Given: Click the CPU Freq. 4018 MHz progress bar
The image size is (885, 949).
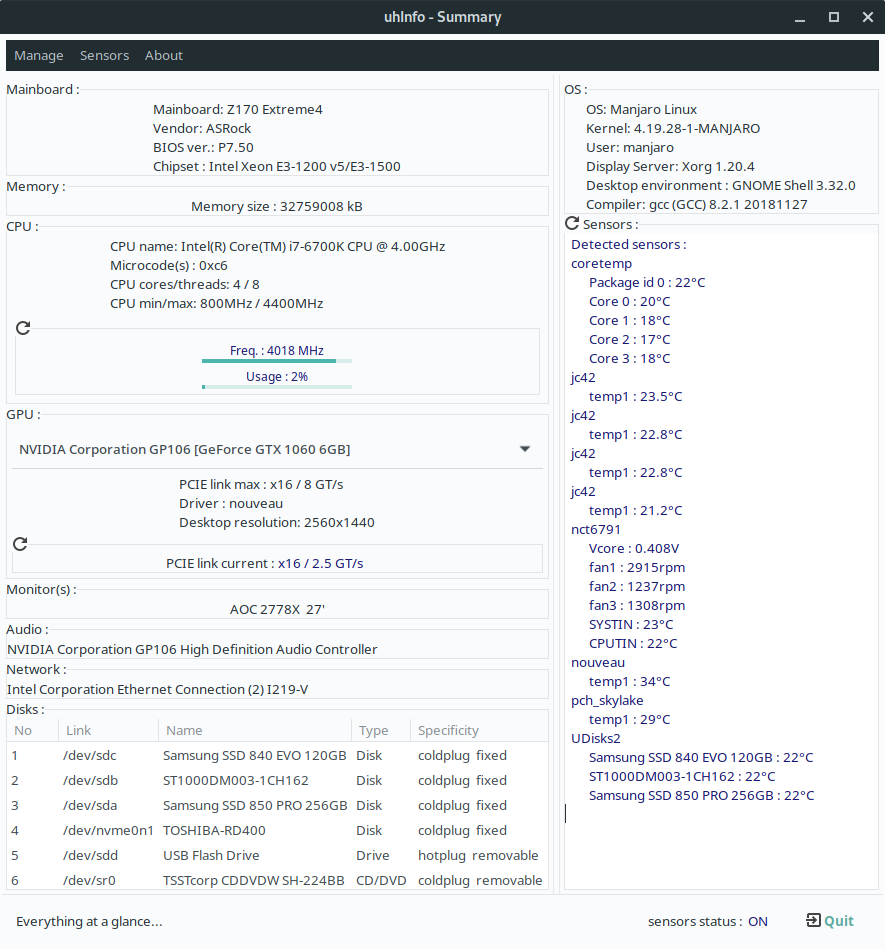Looking at the screenshot, I should tap(277, 361).
